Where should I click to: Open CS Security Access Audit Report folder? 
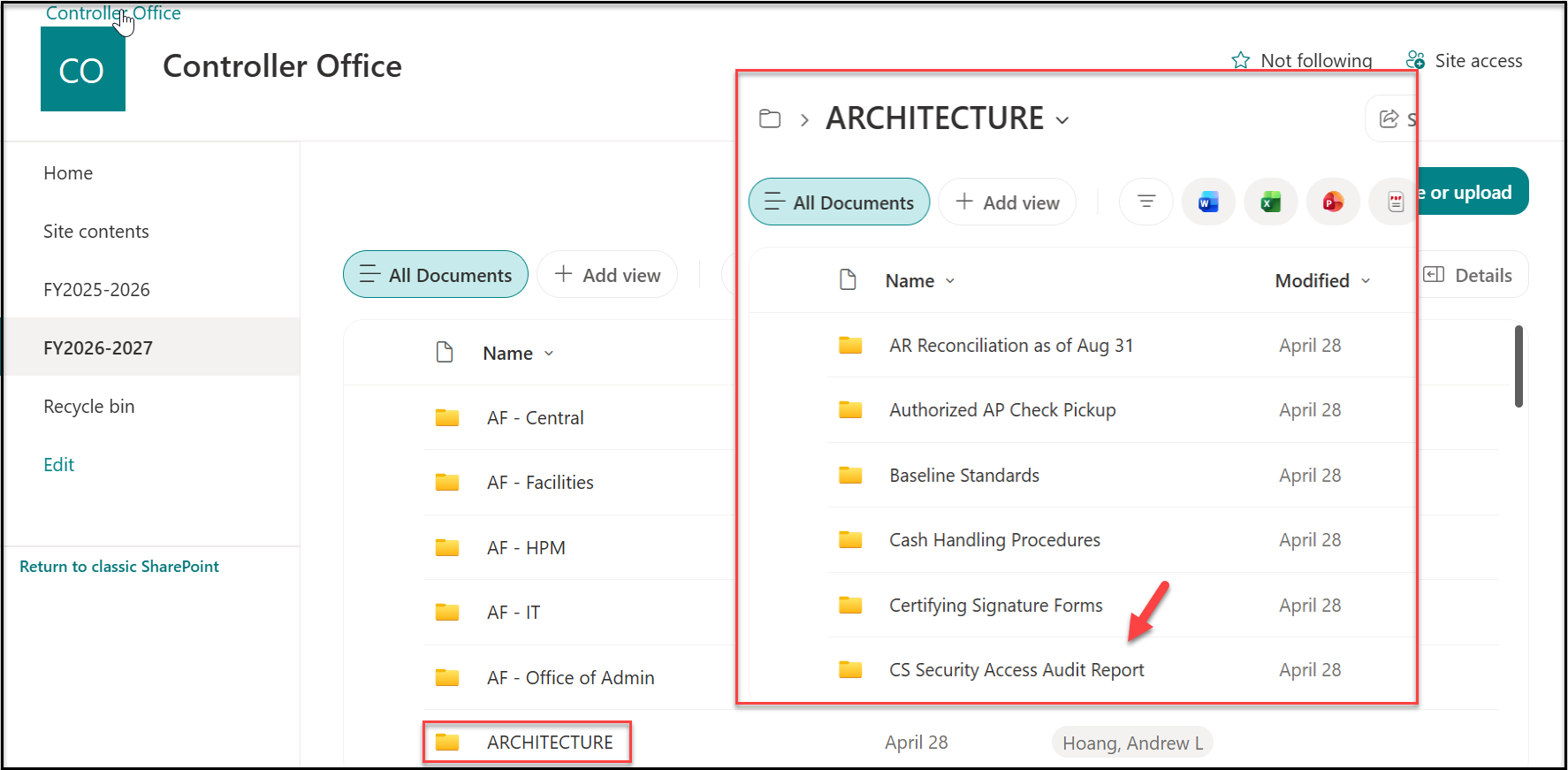click(x=1016, y=670)
